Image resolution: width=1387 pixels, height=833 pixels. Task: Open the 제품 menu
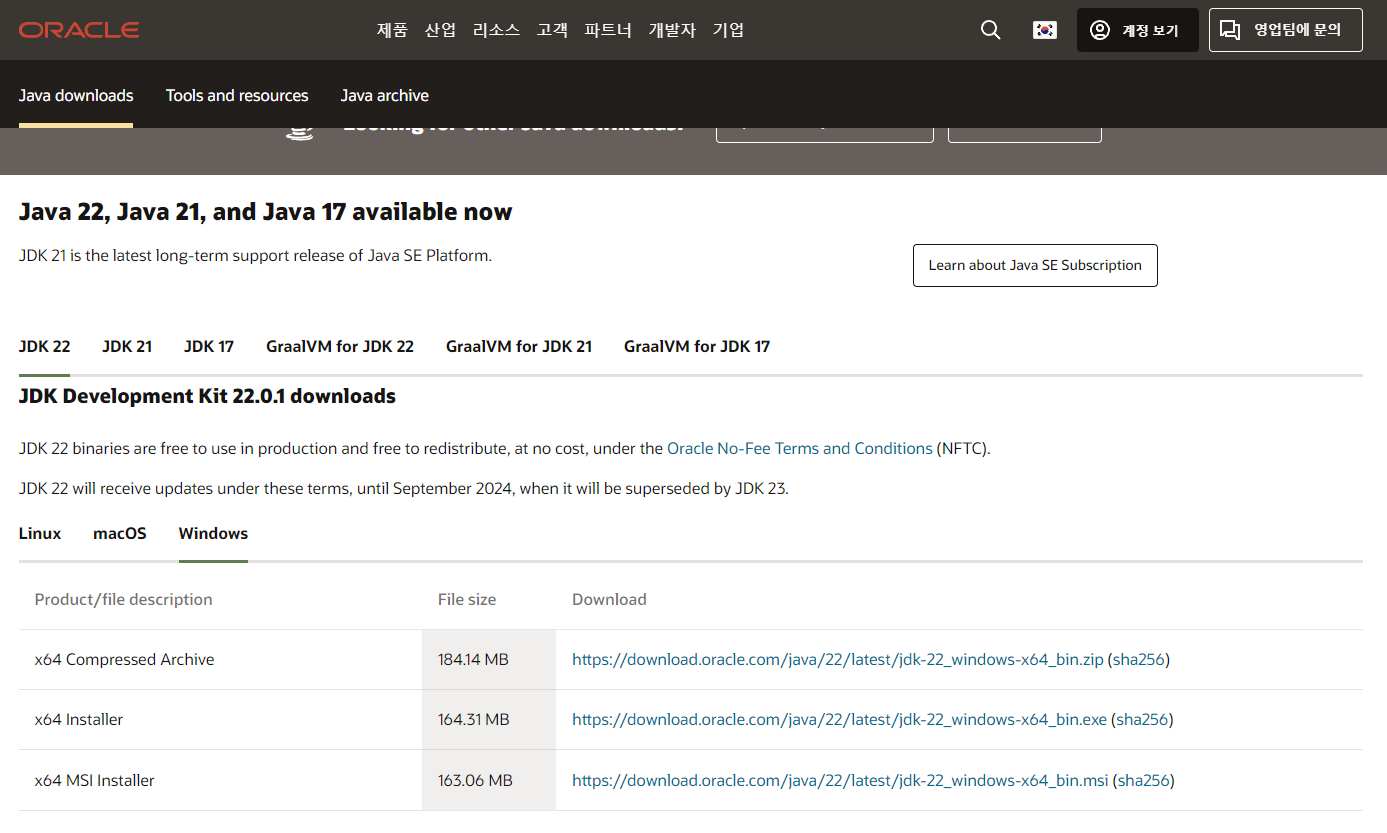tap(392, 30)
